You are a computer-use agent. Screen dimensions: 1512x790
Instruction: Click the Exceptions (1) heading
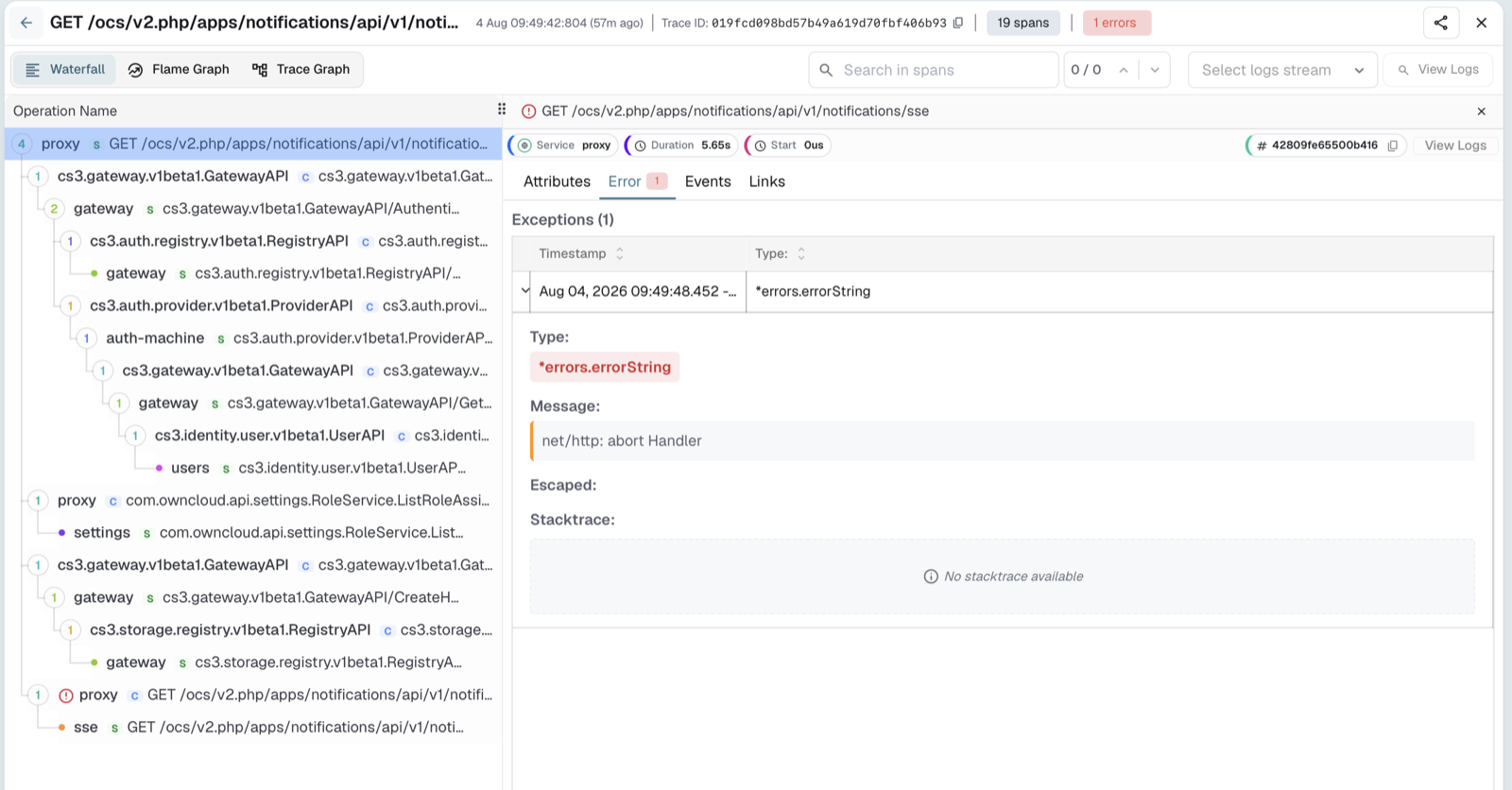563,219
